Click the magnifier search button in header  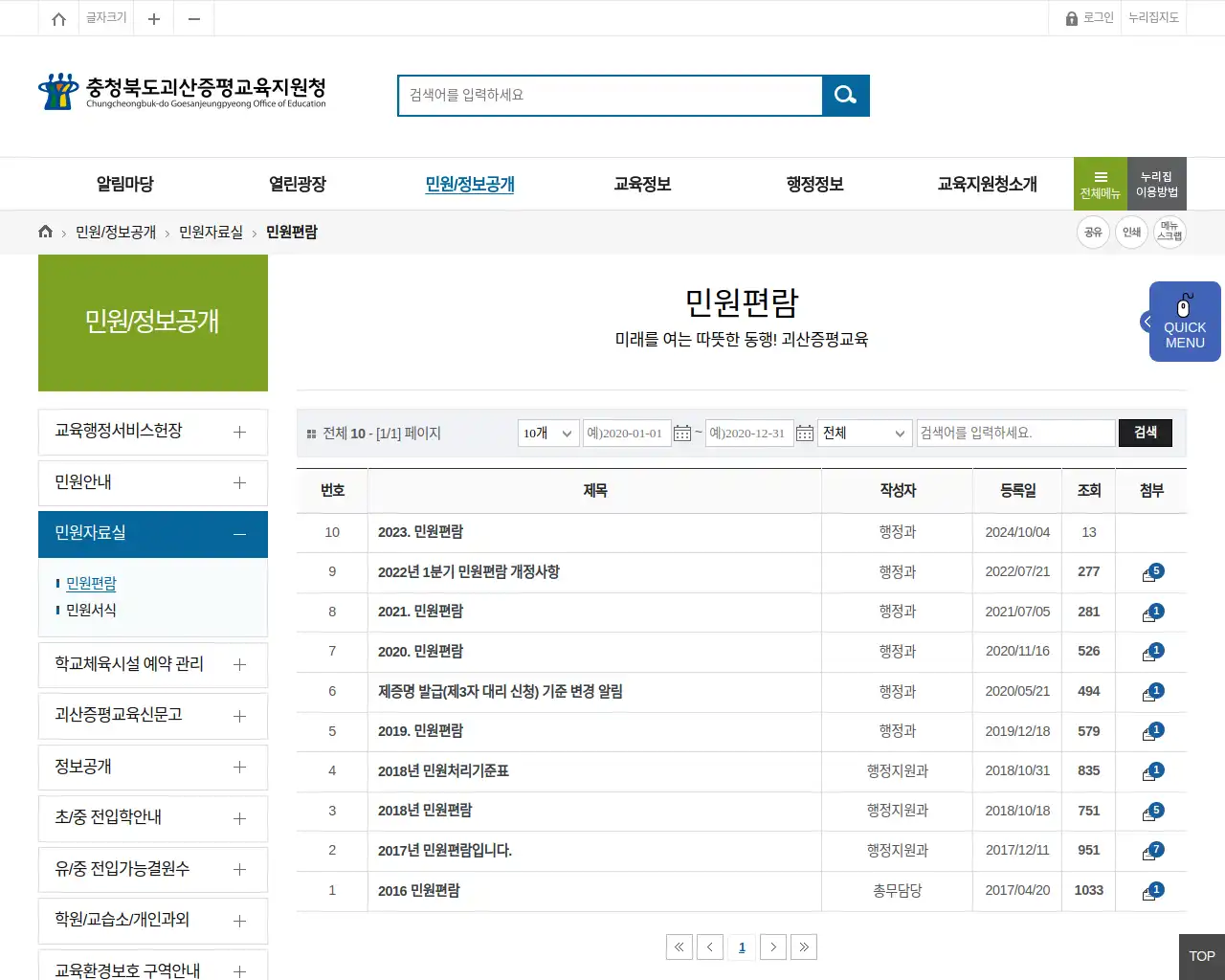pos(846,96)
